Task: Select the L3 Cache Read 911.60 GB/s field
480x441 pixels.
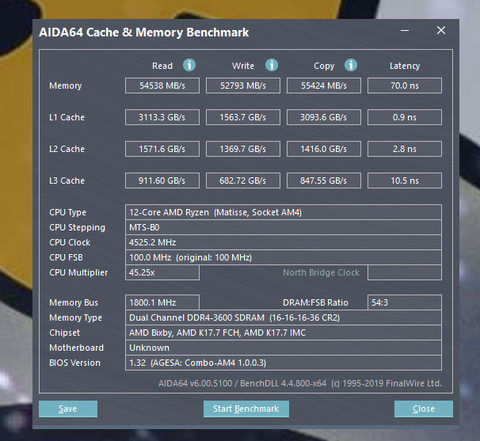Action: click(162, 181)
